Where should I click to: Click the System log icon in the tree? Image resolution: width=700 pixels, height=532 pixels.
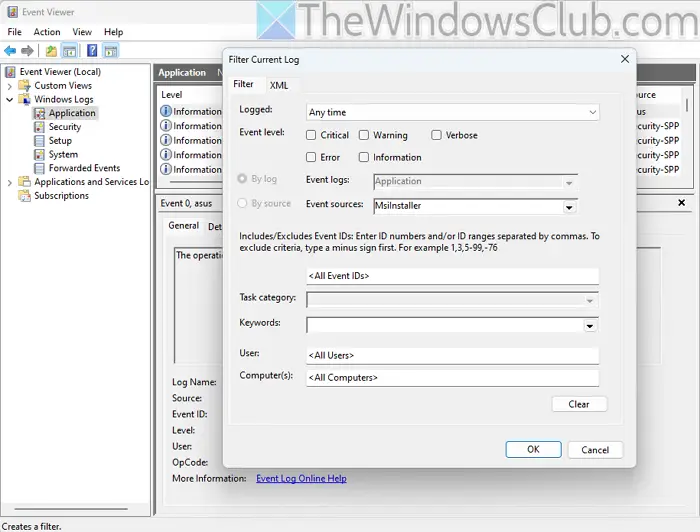[40, 154]
